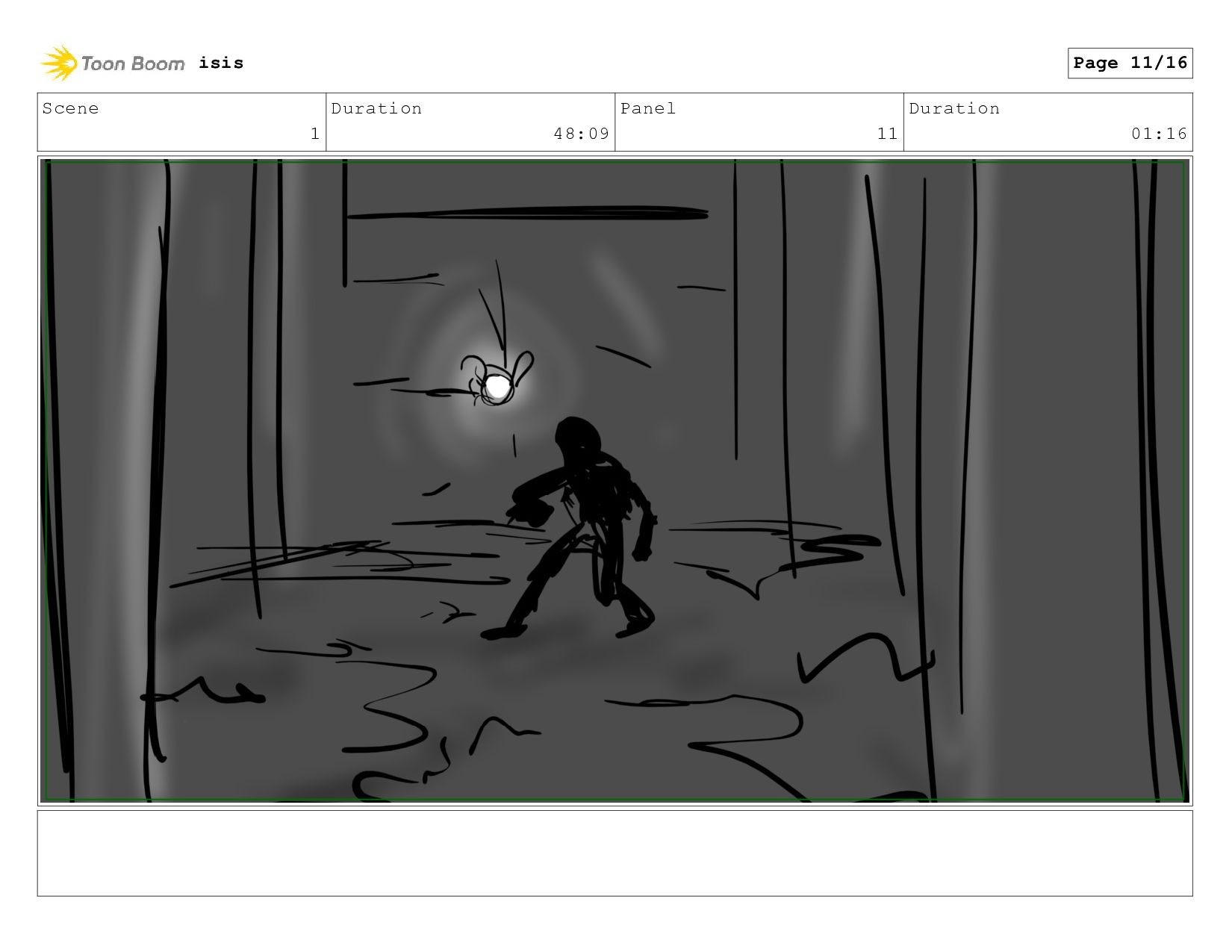Screen dimensions: 1232x952
Task: Click the panel number '11'
Action: pyautogui.click(x=887, y=134)
